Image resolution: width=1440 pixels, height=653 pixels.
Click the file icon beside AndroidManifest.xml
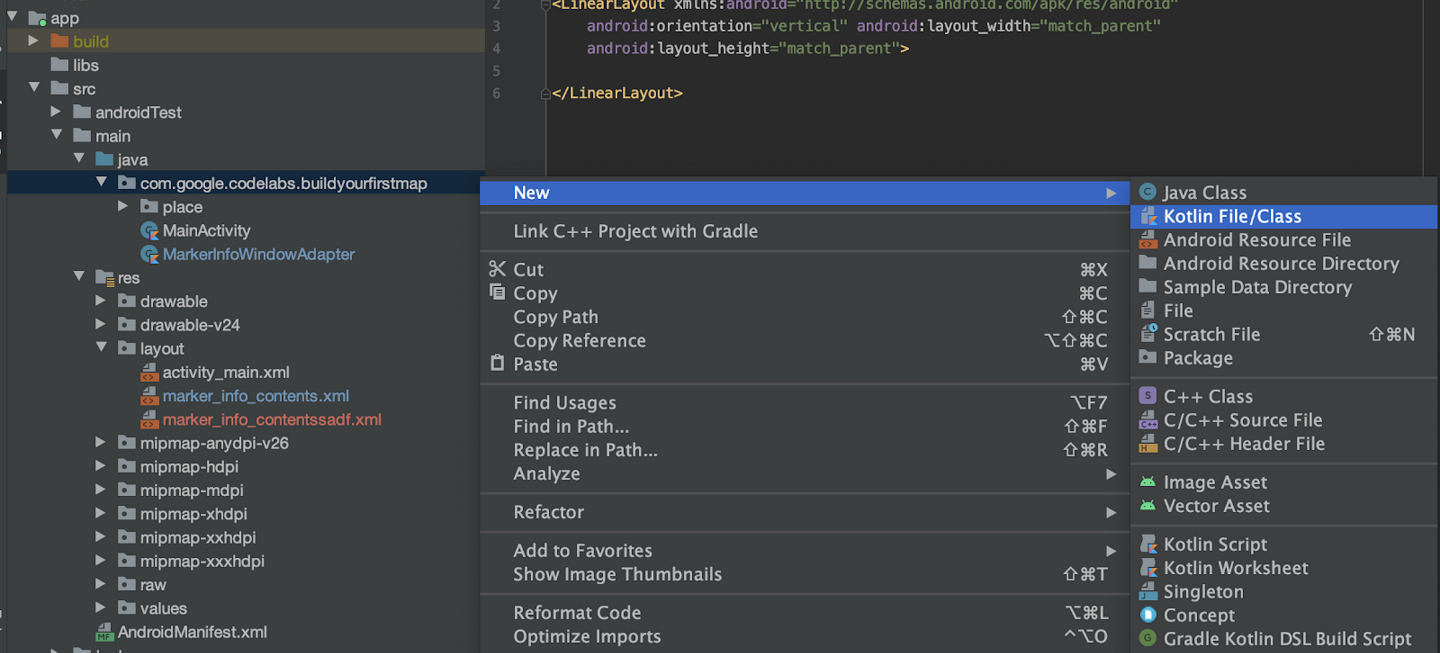click(x=103, y=632)
